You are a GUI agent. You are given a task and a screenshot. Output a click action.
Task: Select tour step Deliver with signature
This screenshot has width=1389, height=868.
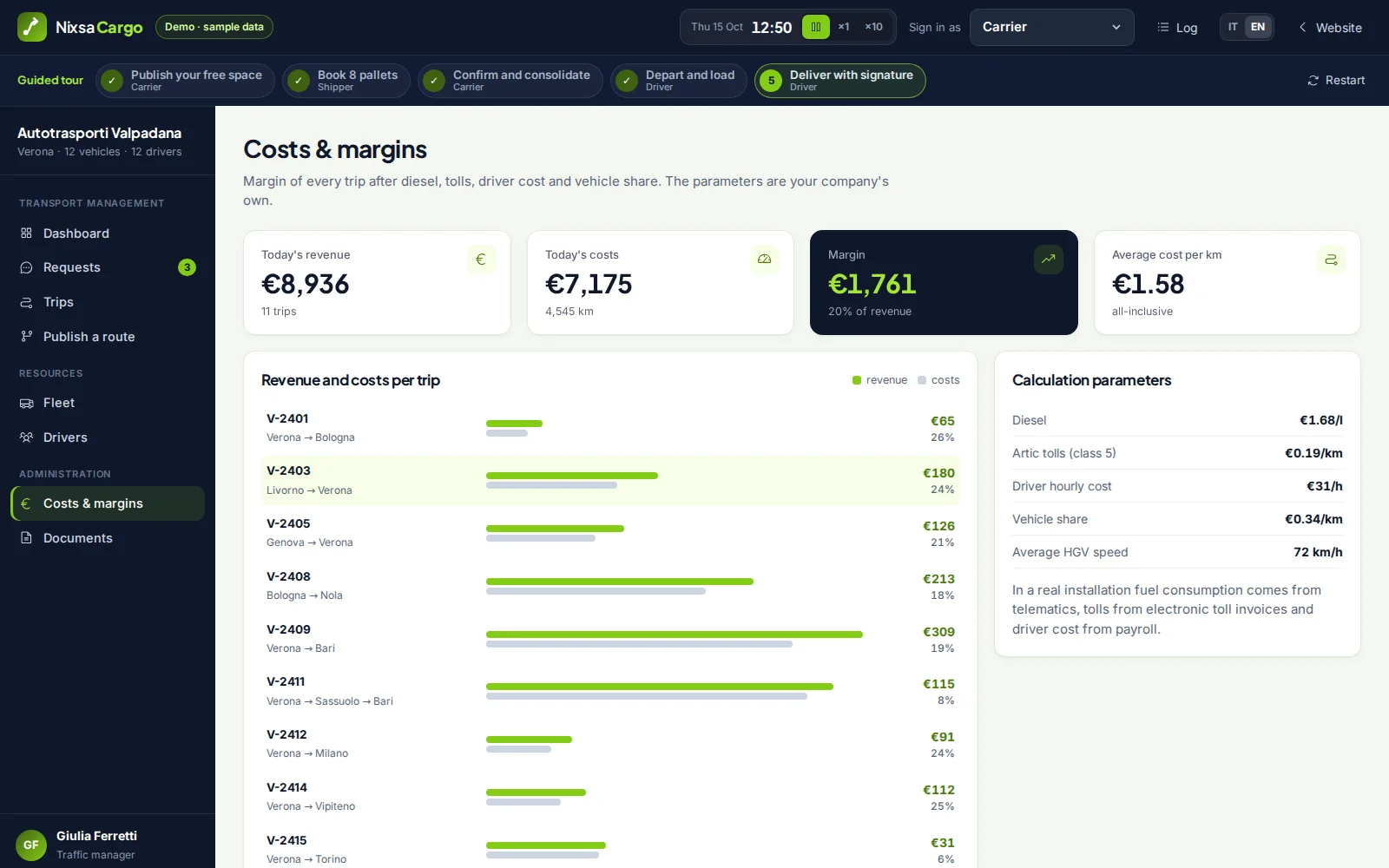click(839, 80)
